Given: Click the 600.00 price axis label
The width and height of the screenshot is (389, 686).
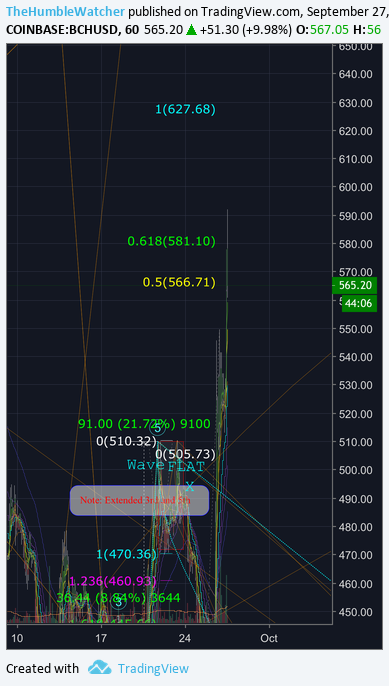Looking at the screenshot, I should (x=356, y=187).
